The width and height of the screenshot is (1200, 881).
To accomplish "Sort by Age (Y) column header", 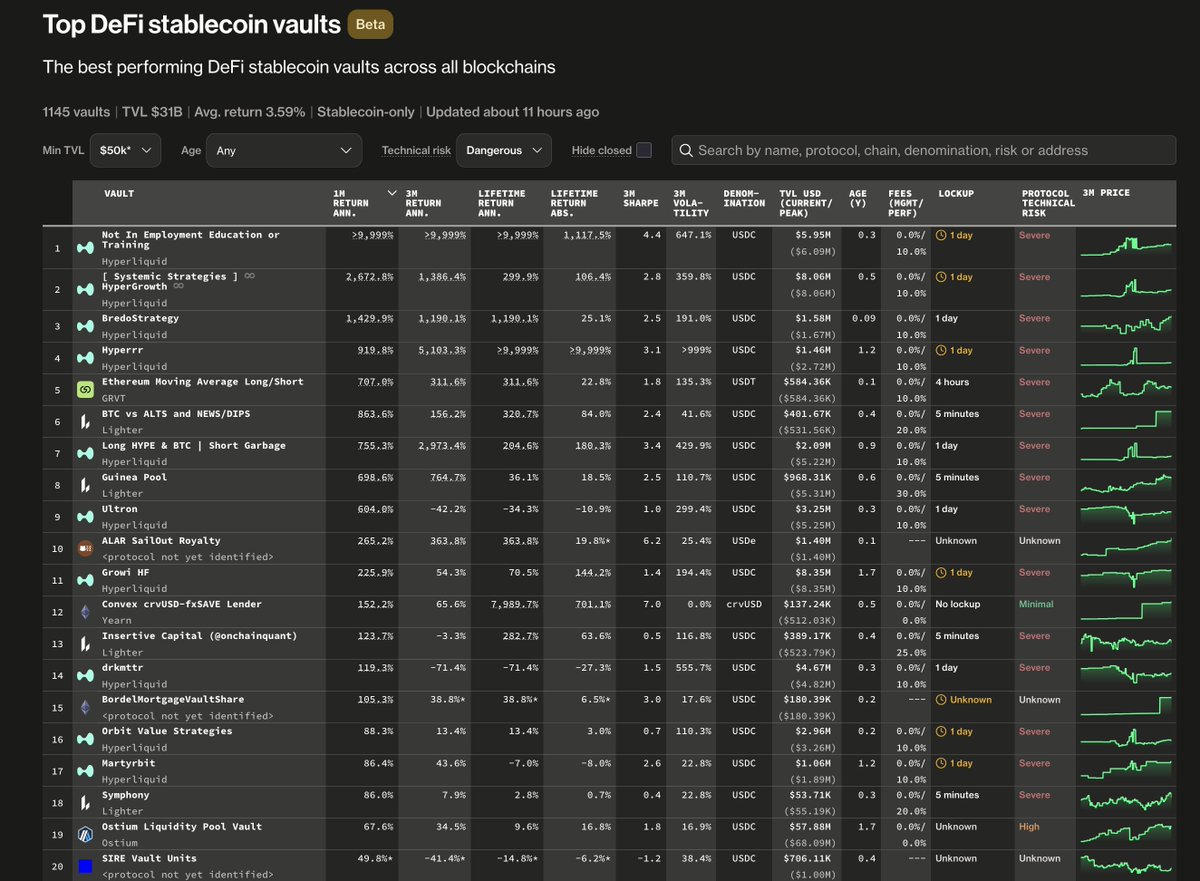I will 858,198.
